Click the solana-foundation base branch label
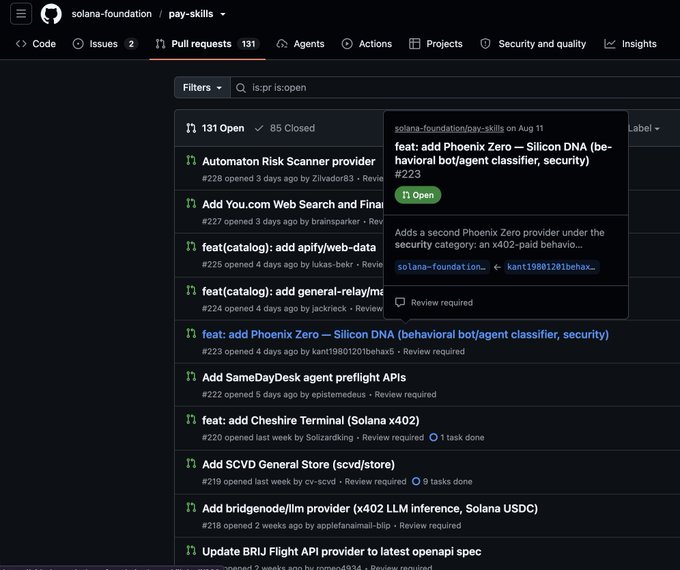The width and height of the screenshot is (680, 570). click(x=442, y=267)
